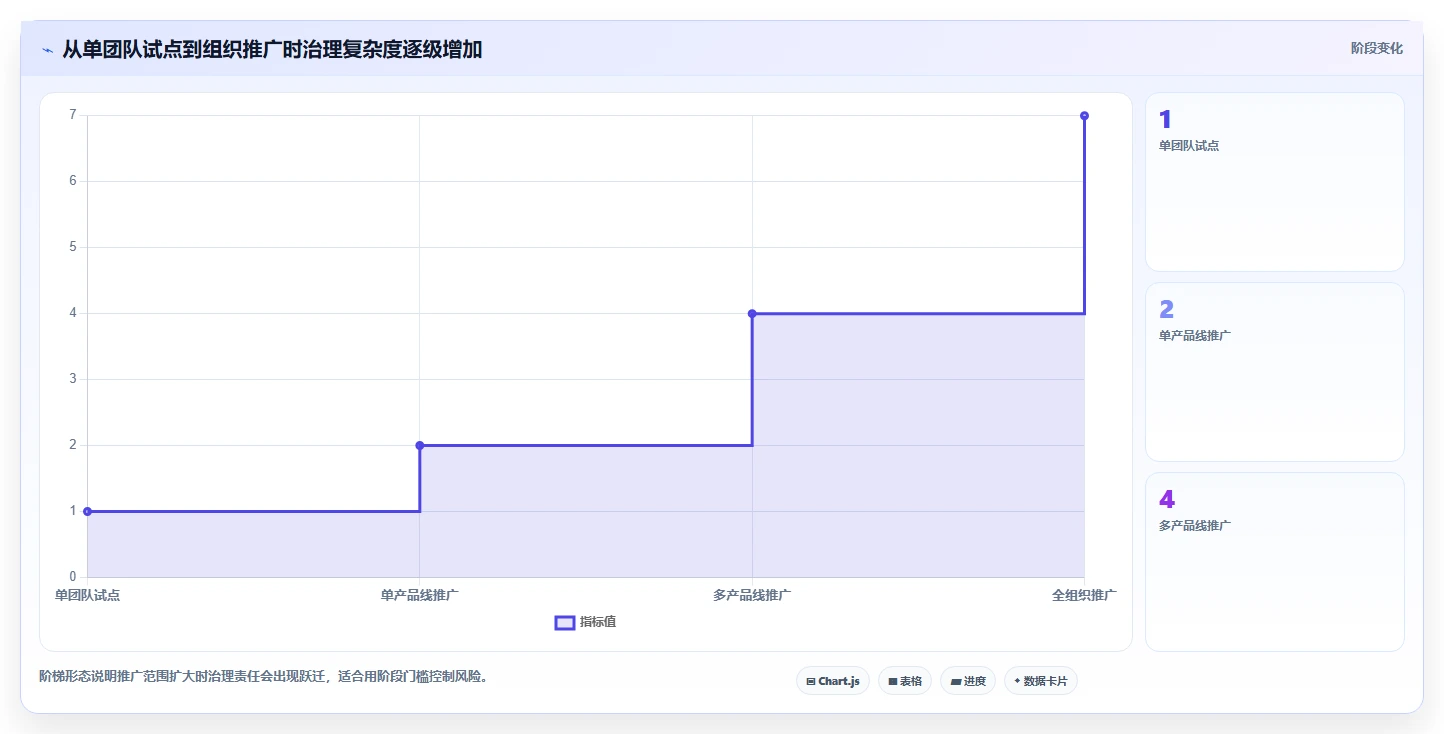Image resolution: width=1444 pixels, height=734 pixels.
Task: Select the 进度 tag chip
Action: tap(968, 681)
